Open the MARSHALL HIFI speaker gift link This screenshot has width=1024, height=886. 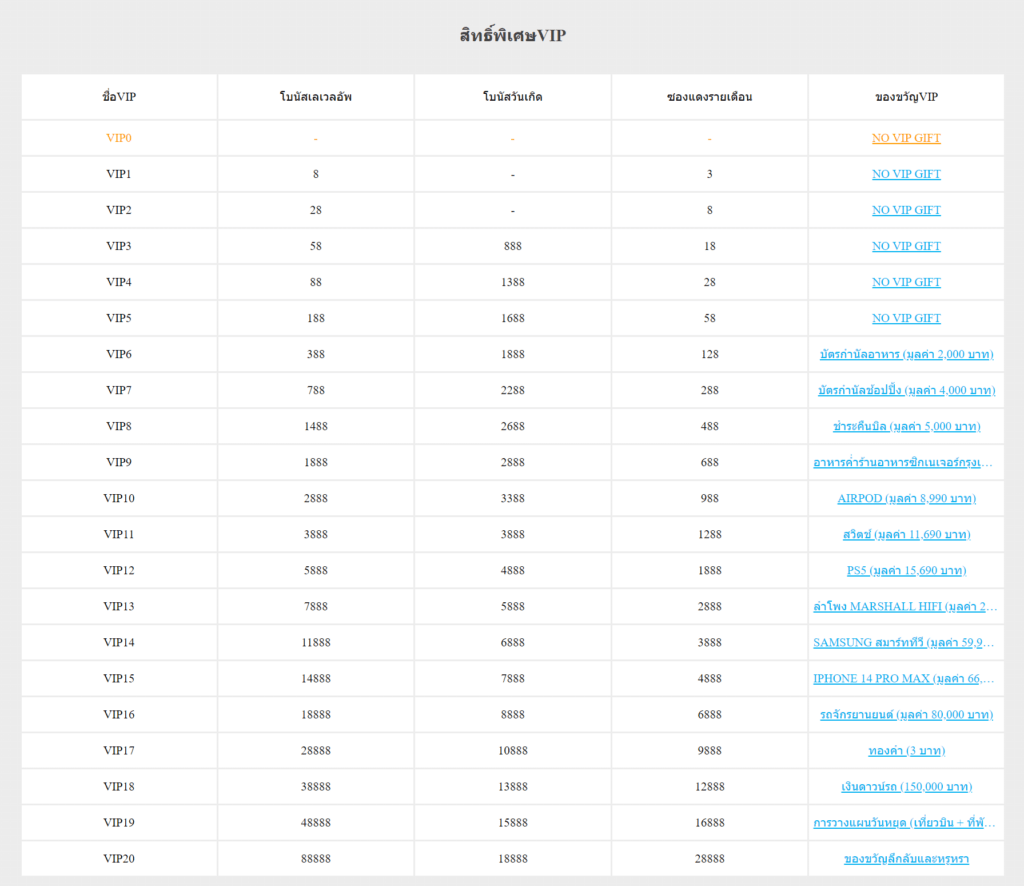[905, 606]
